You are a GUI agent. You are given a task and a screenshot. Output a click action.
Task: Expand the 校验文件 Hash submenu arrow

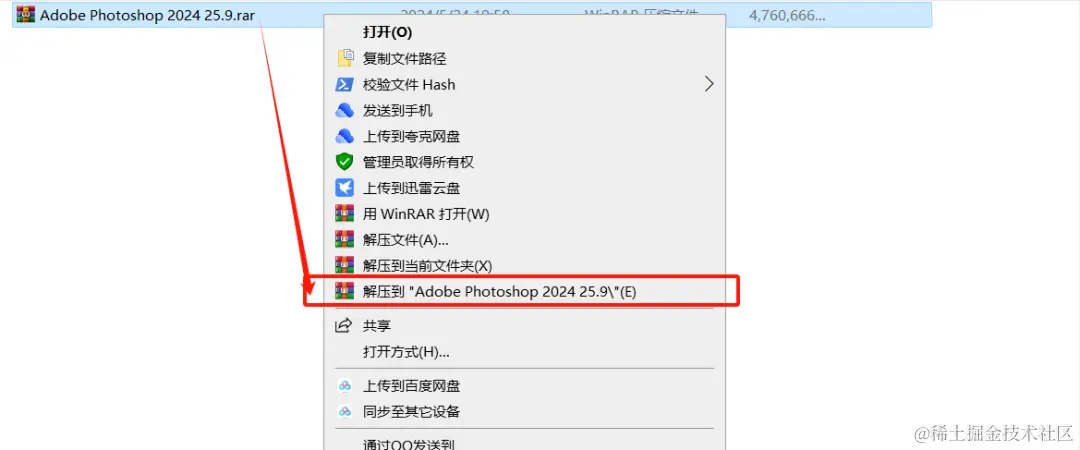(x=709, y=84)
